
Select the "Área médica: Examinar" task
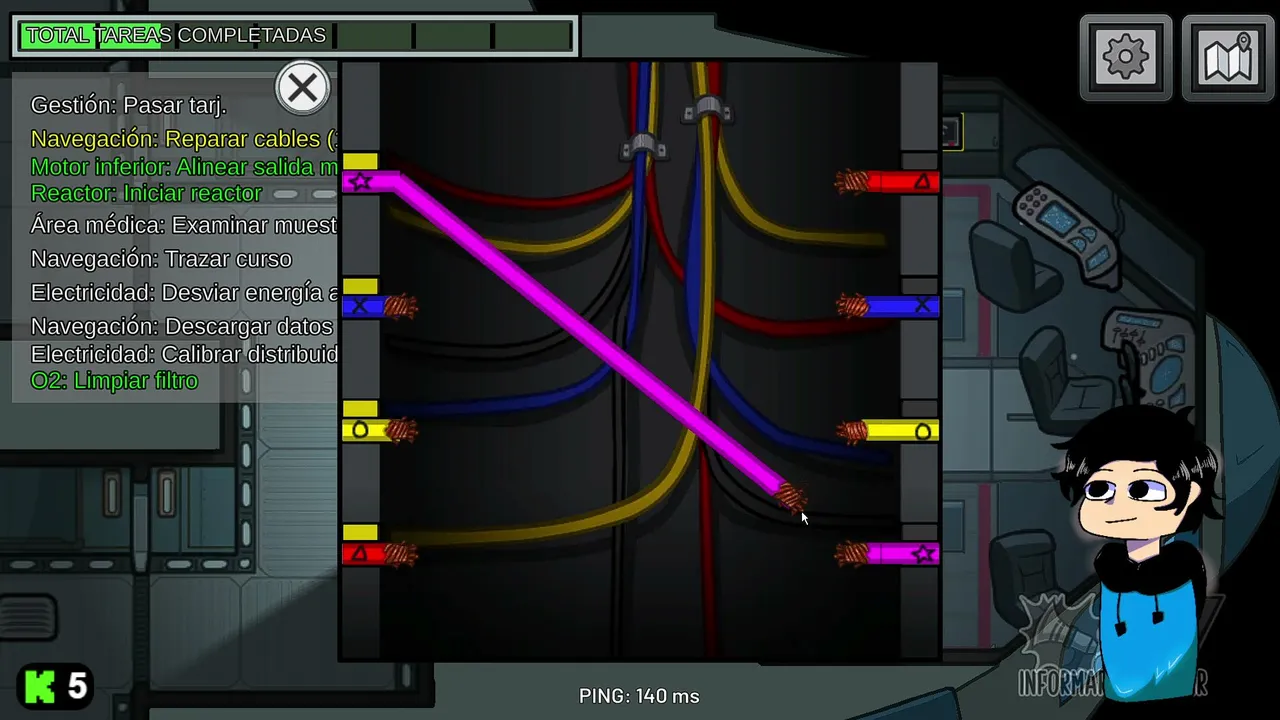(184, 225)
